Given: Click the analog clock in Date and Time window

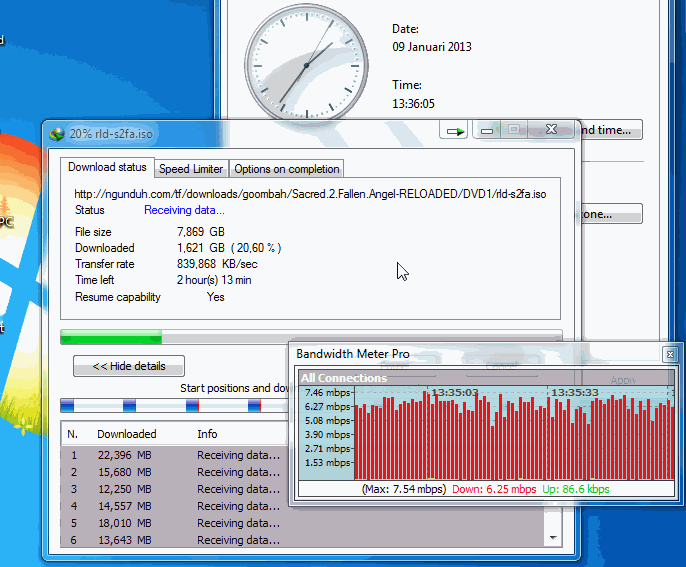Looking at the screenshot, I should click(x=306, y=66).
